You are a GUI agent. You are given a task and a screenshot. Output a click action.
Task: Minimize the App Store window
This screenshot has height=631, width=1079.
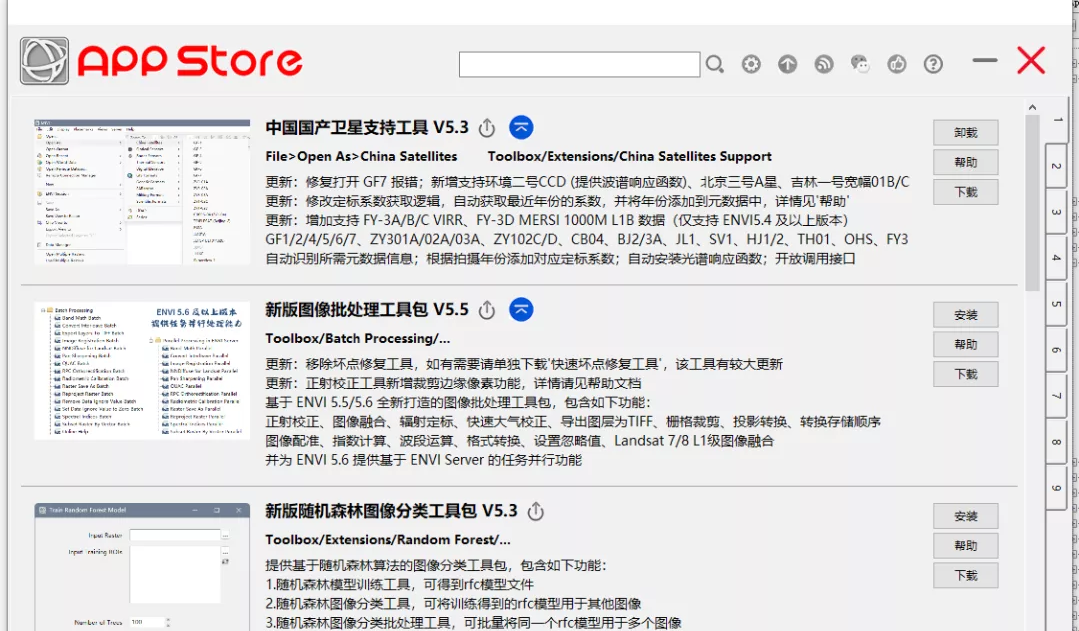point(985,61)
